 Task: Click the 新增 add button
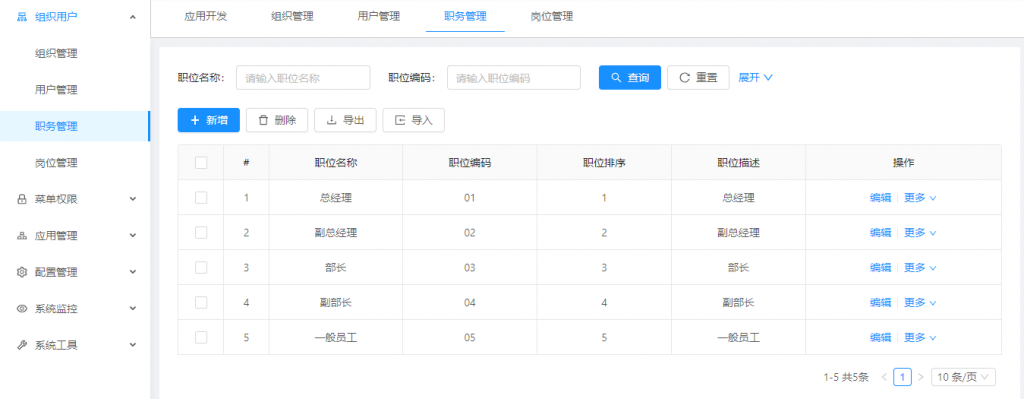[208, 120]
